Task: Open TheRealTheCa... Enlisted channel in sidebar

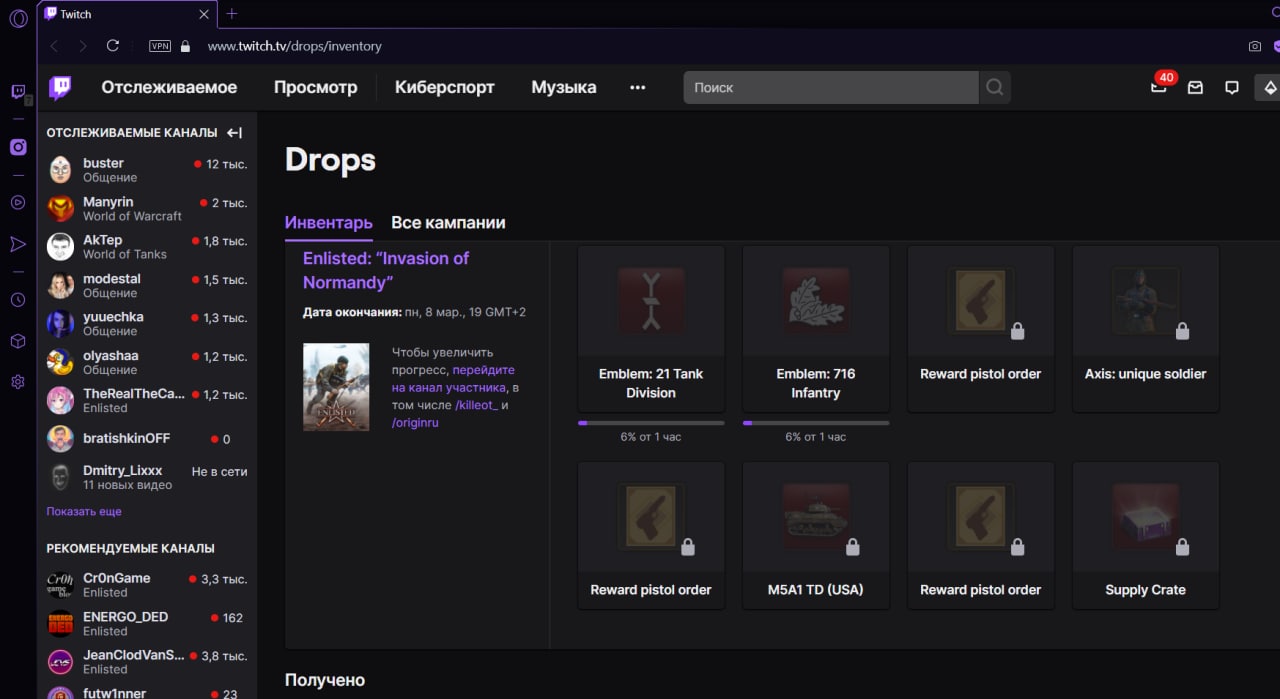Action: (147, 400)
